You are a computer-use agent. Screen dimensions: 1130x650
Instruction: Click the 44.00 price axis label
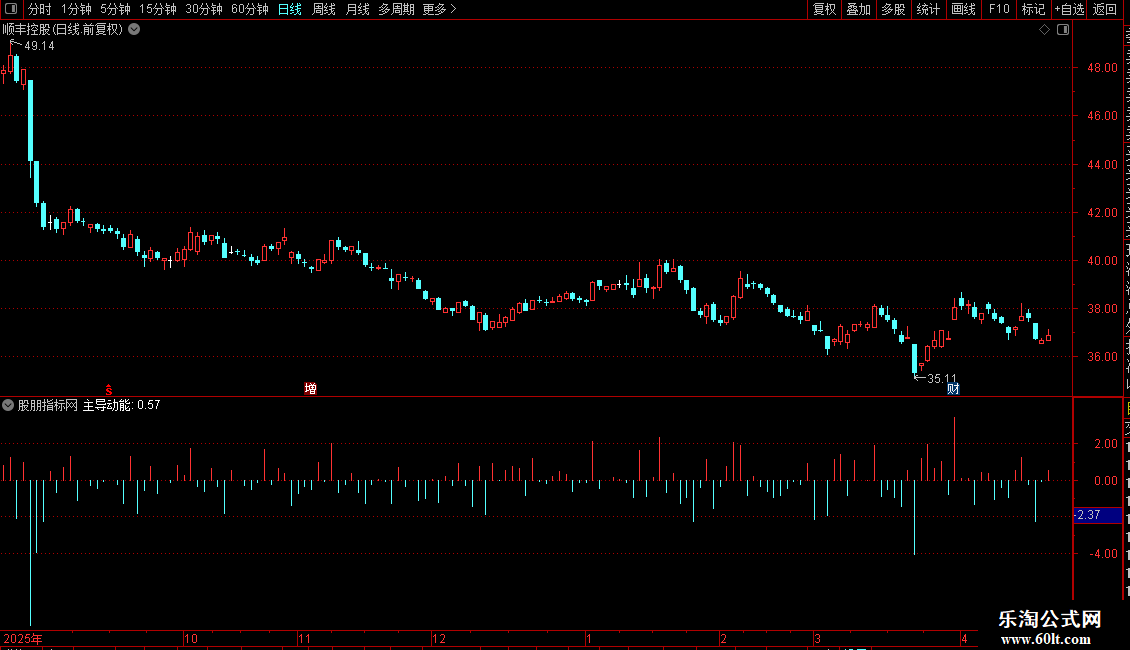[1103, 164]
